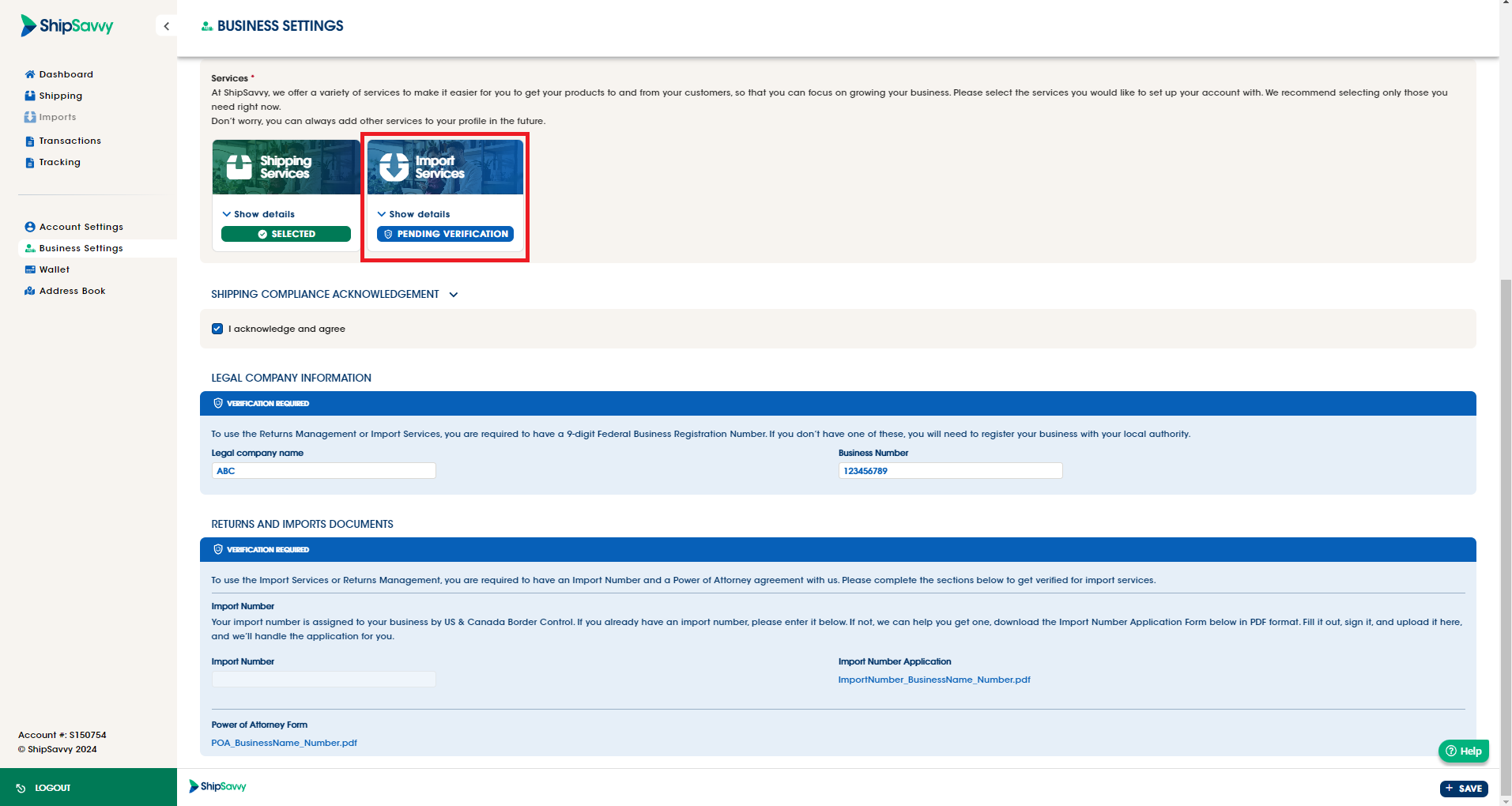The height and width of the screenshot is (806, 1512).
Task: Click the checkmark icon in SELECTED badge
Action: 262,234
